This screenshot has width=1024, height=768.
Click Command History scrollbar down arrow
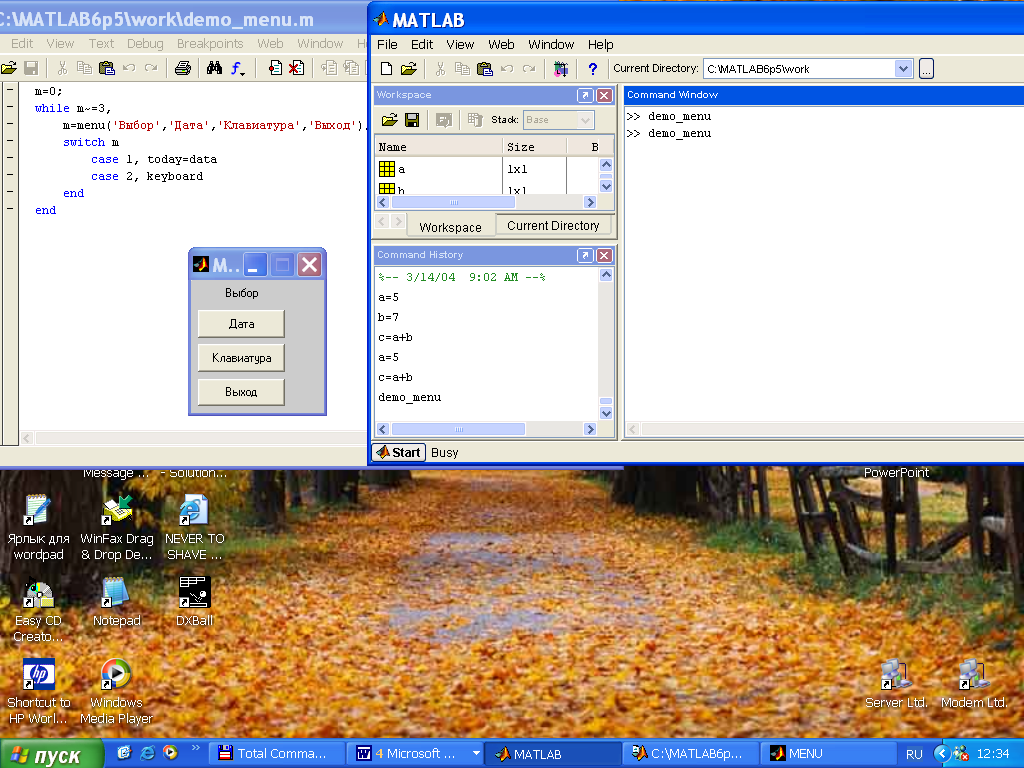pyautogui.click(x=605, y=413)
